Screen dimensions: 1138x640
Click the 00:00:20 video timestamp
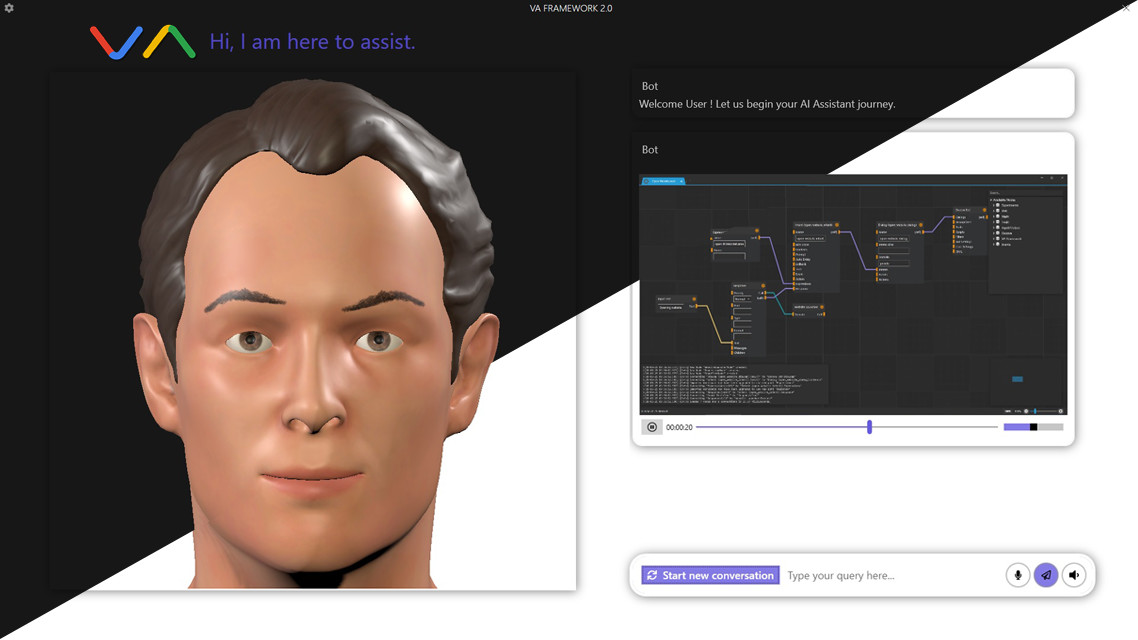click(x=679, y=427)
